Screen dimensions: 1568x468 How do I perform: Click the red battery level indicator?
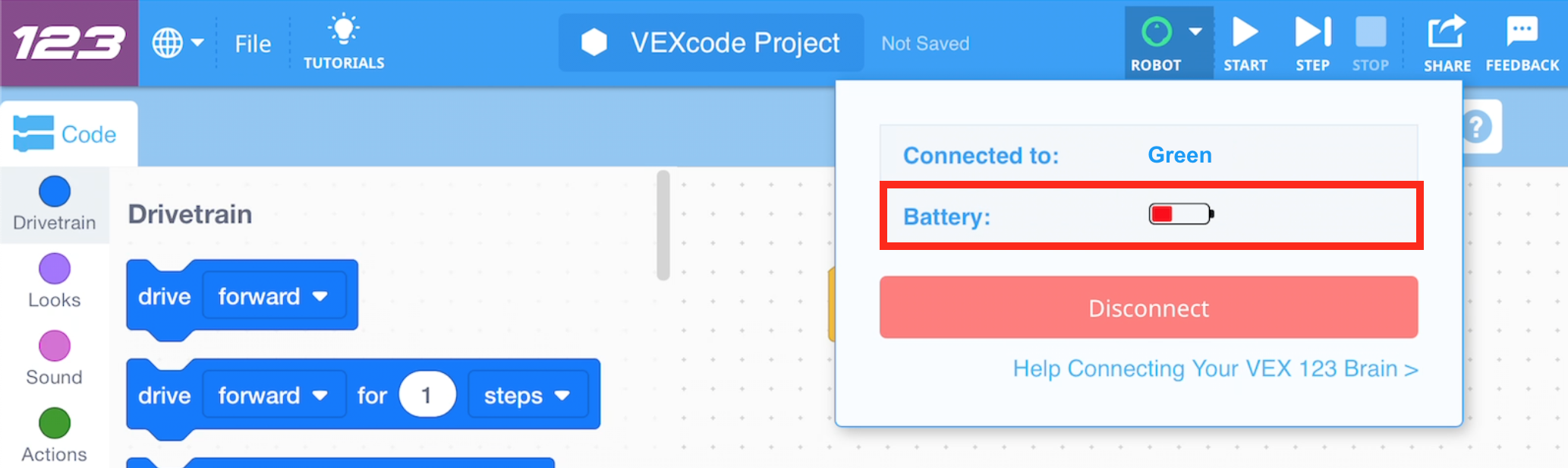click(1179, 214)
